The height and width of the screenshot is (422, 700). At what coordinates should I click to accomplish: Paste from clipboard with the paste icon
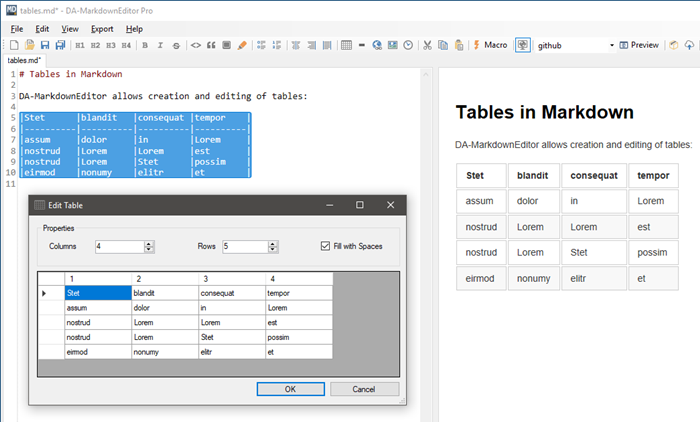coord(458,45)
